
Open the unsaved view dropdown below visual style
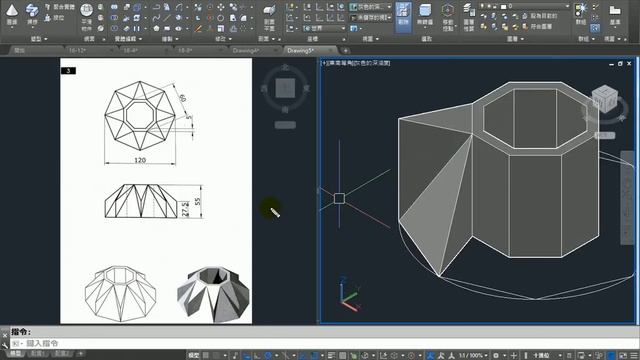point(371,18)
